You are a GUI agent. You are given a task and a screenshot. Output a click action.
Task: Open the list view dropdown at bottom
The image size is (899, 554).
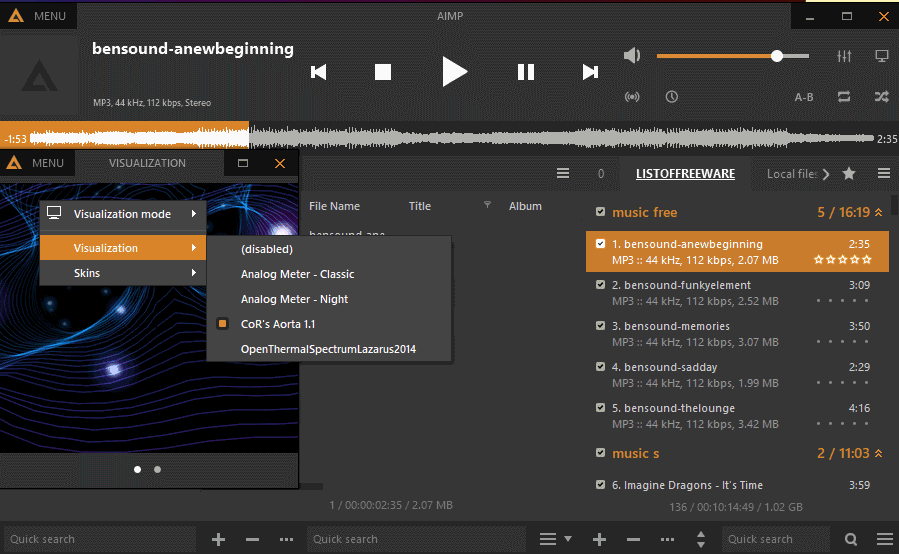pyautogui.click(x=555, y=539)
